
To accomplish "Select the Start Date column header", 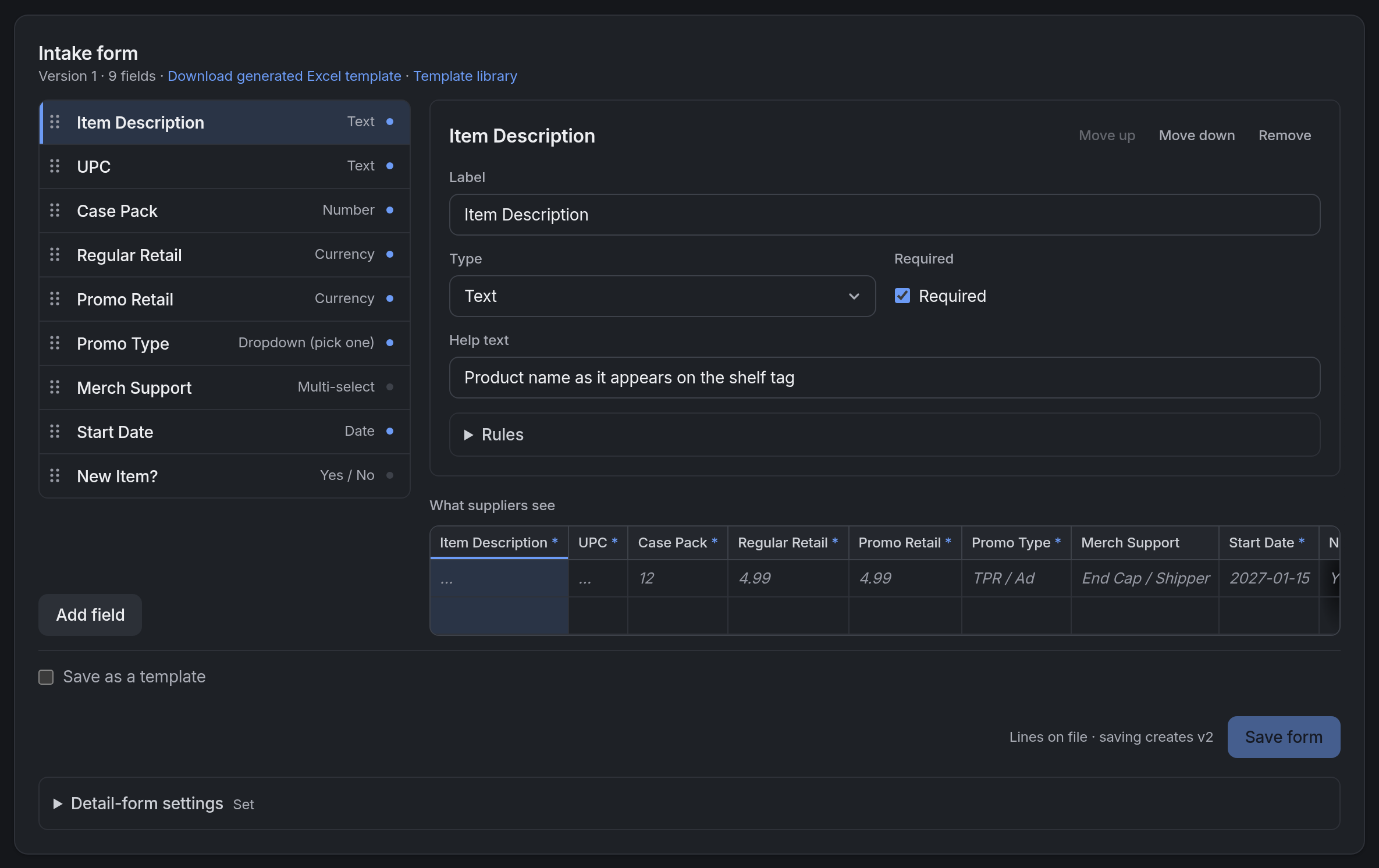I will (1268, 543).
